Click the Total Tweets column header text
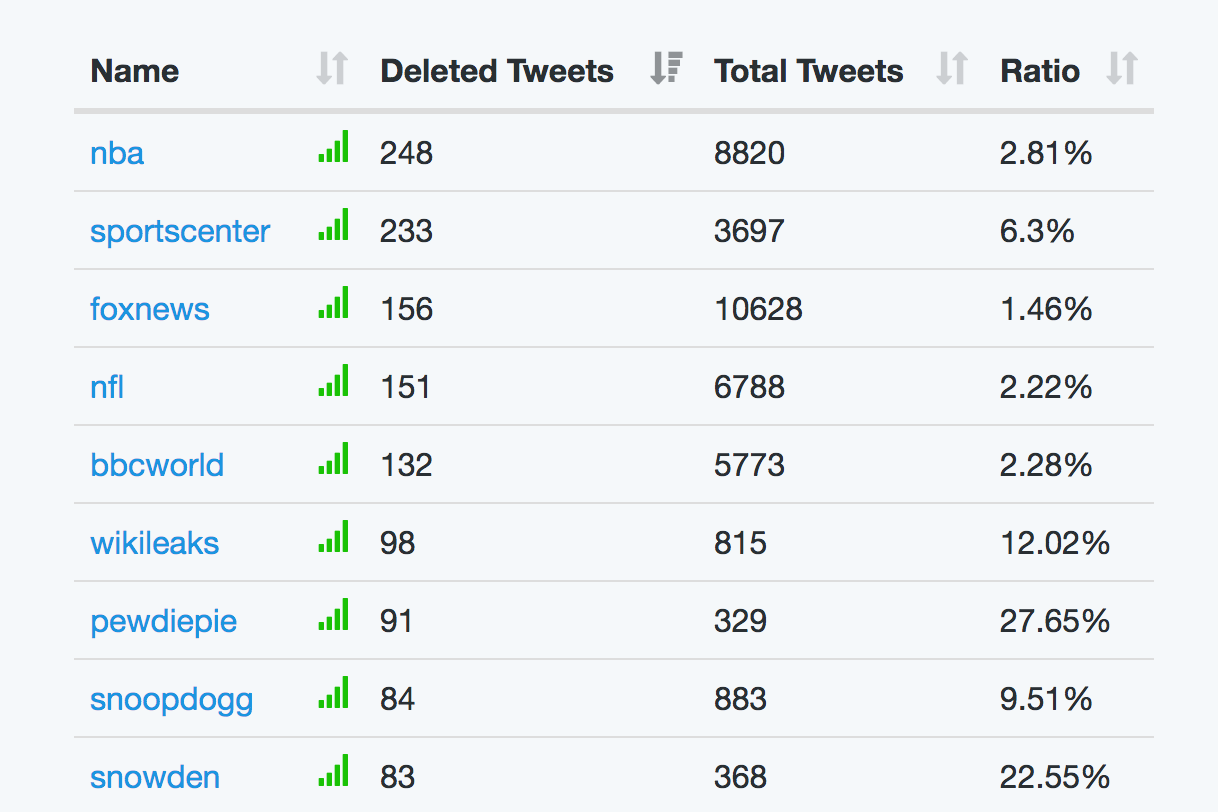Viewport: 1218px width, 812px height. pyautogui.click(x=809, y=71)
